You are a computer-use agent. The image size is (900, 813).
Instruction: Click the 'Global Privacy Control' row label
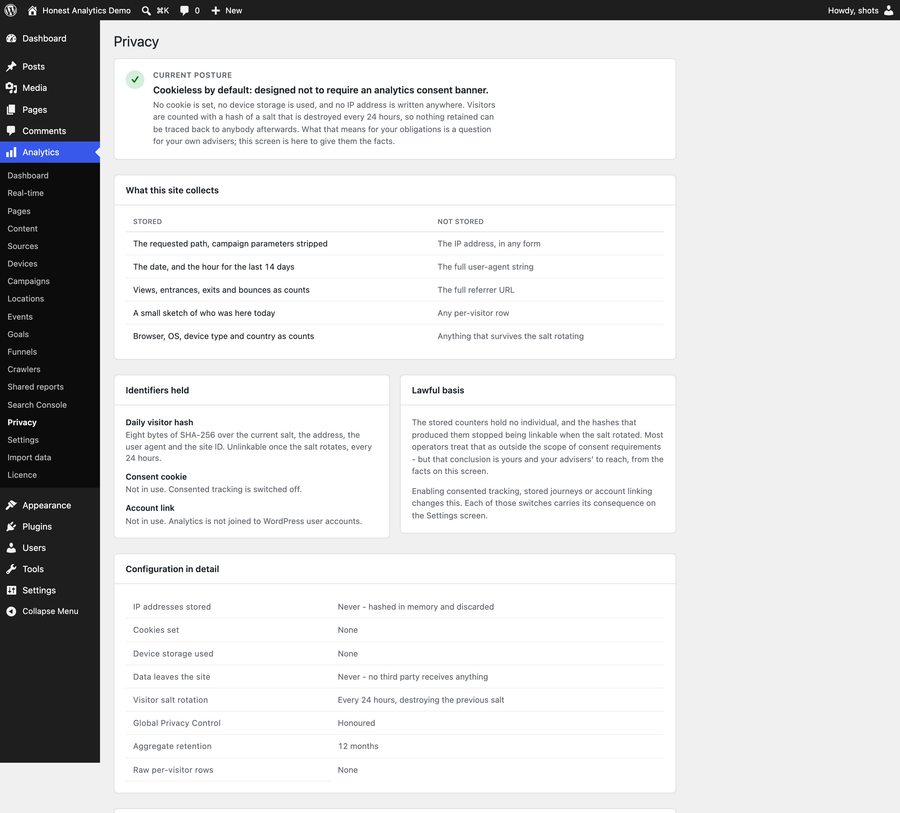[177, 723]
